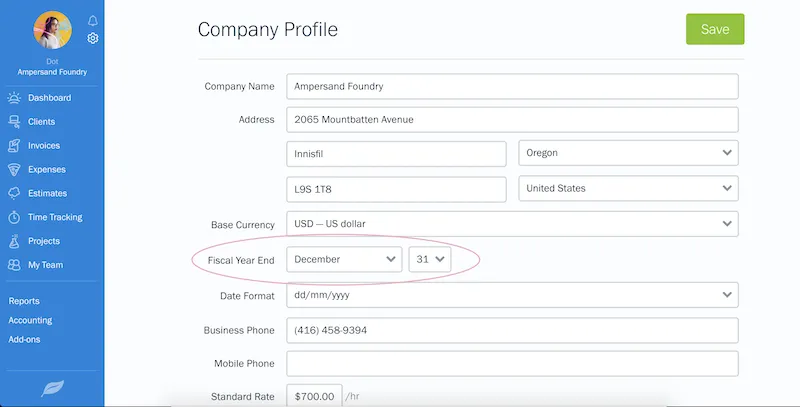Open settings via the gear icon
800x407 pixels.
pos(93,38)
